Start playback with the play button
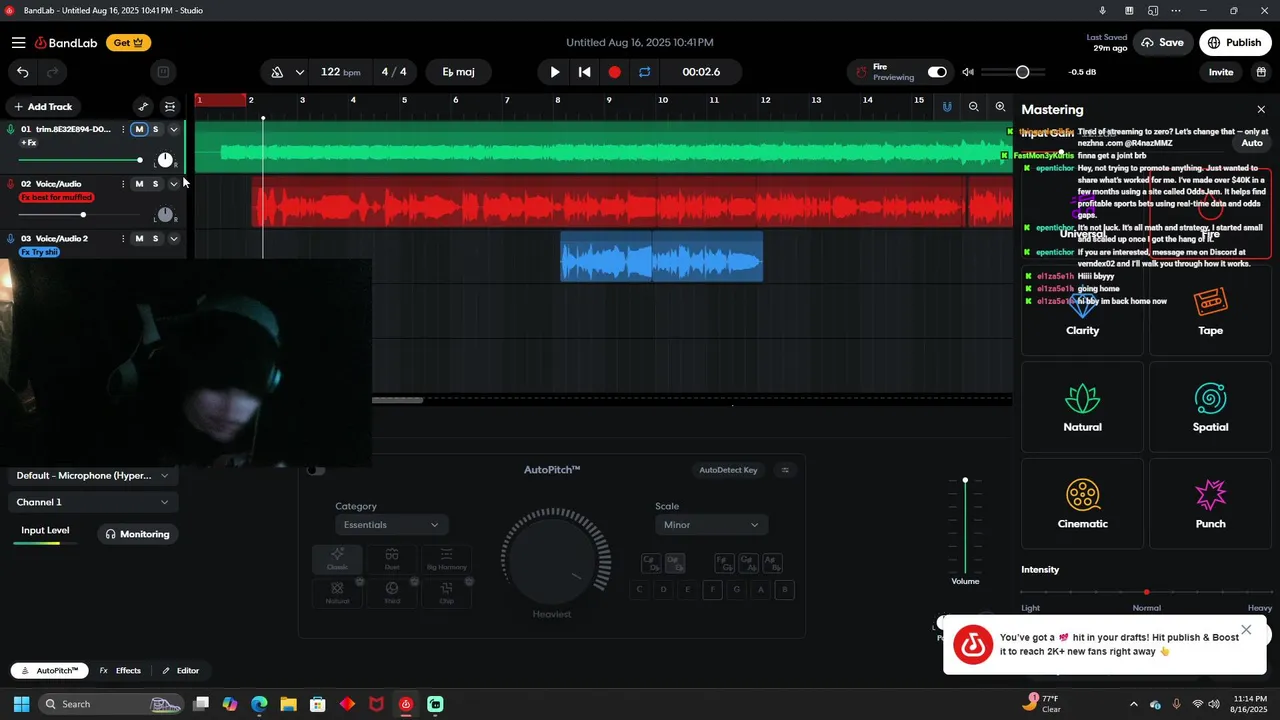This screenshot has height=720, width=1280. 555,72
